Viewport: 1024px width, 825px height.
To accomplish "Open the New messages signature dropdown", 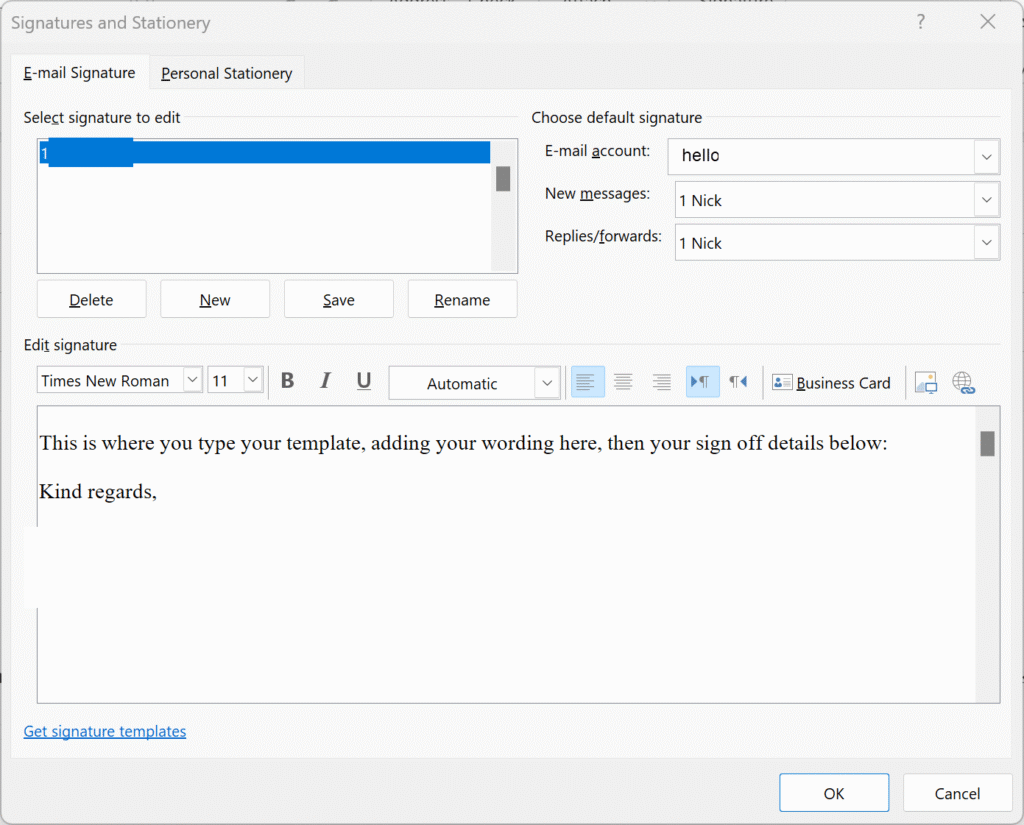I will (986, 199).
